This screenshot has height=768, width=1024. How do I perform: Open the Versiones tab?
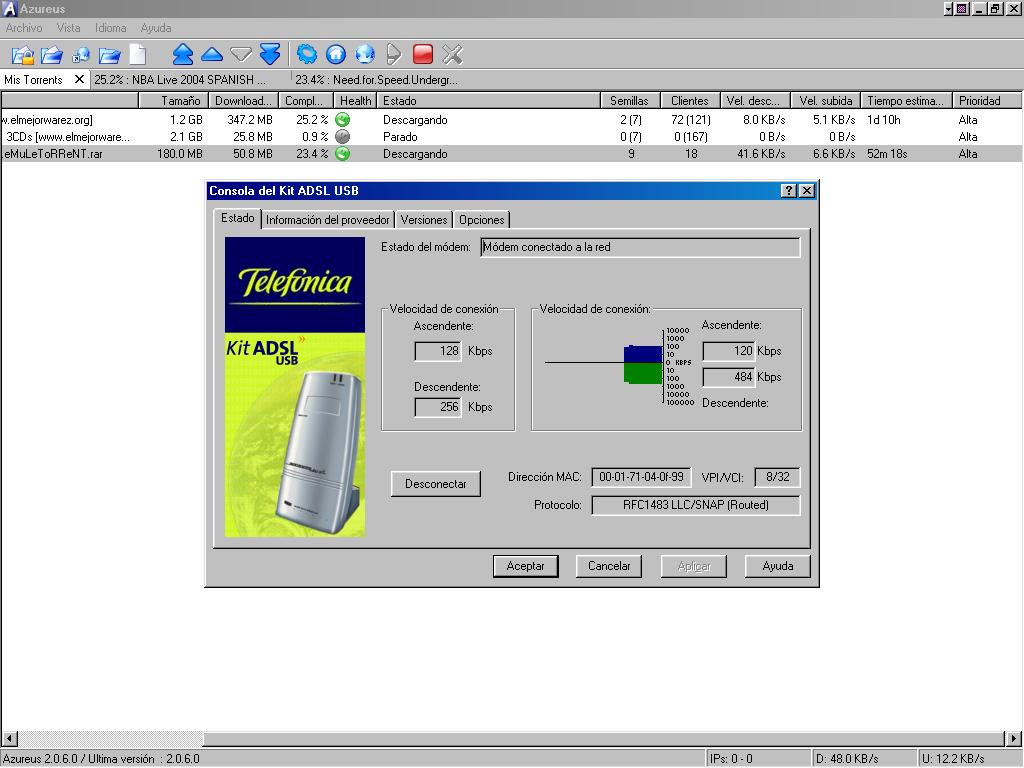424,220
